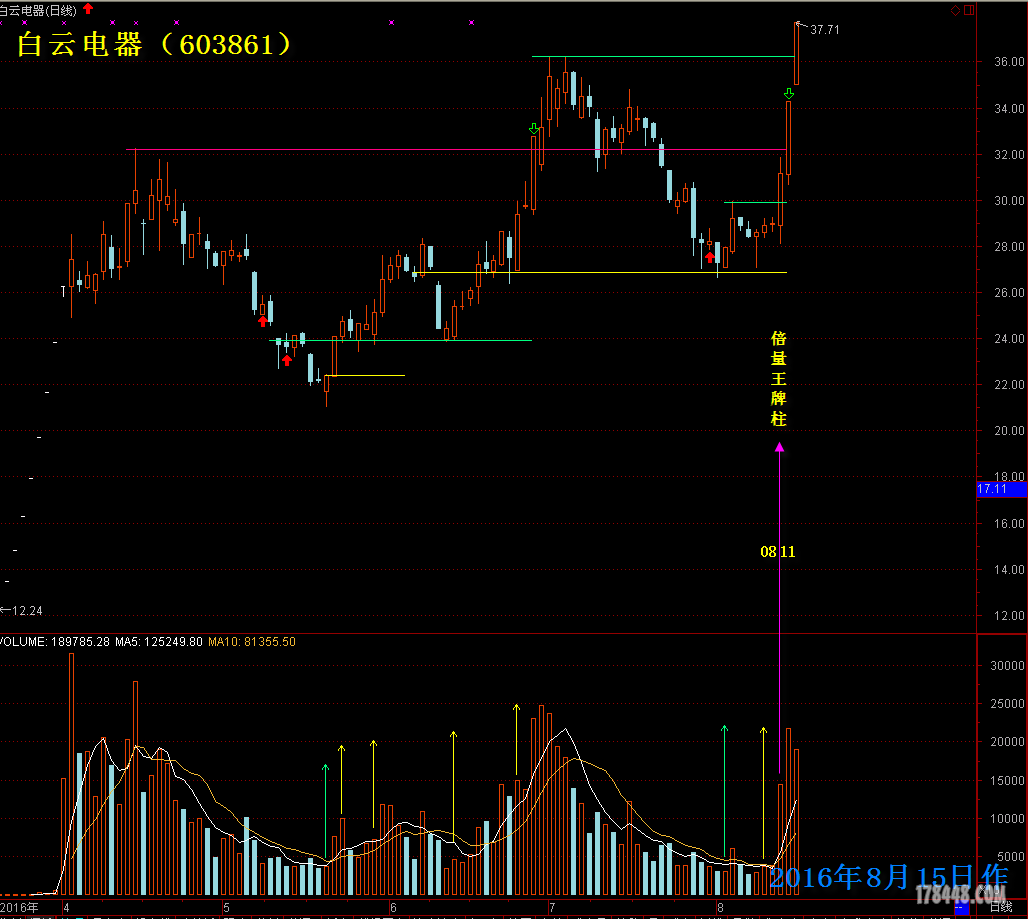Viewport: 1028px width, 919px height.
Task: Click the tallest volume bar in early April
Action: tap(71, 774)
